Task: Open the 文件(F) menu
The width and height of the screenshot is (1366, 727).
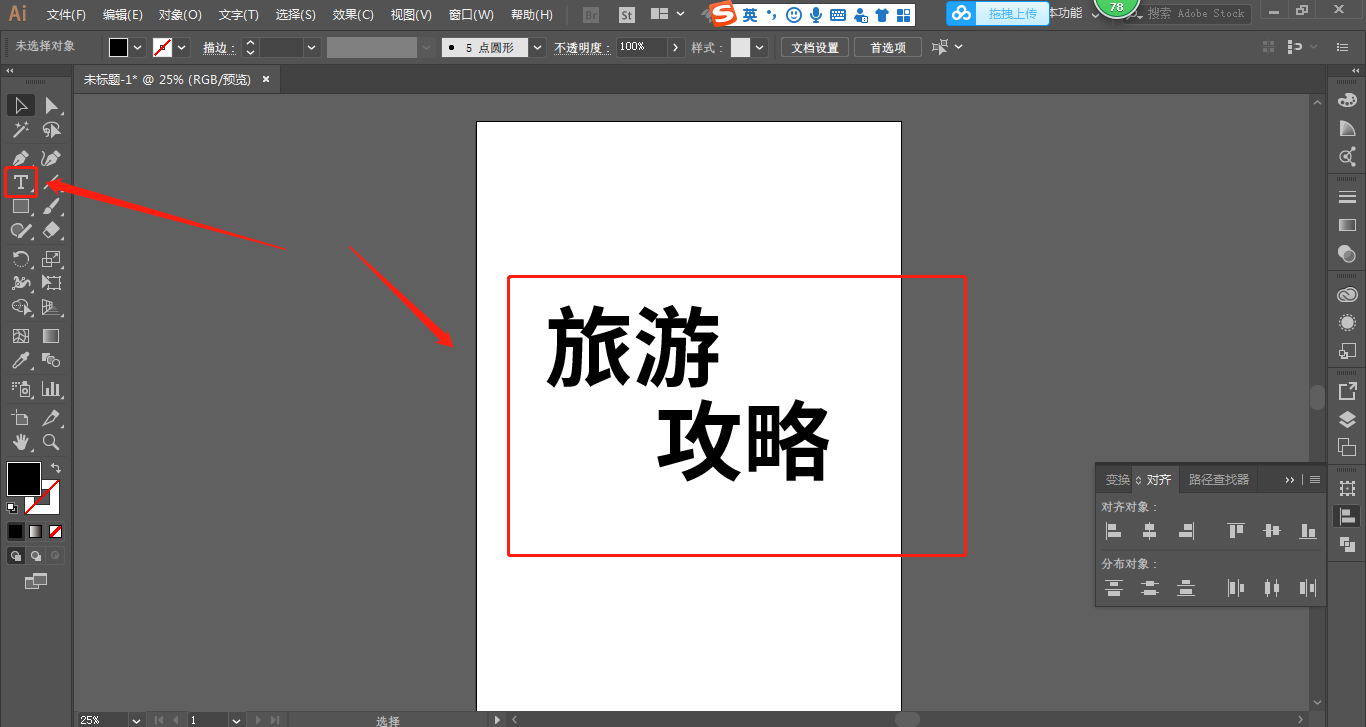Action: 66,15
